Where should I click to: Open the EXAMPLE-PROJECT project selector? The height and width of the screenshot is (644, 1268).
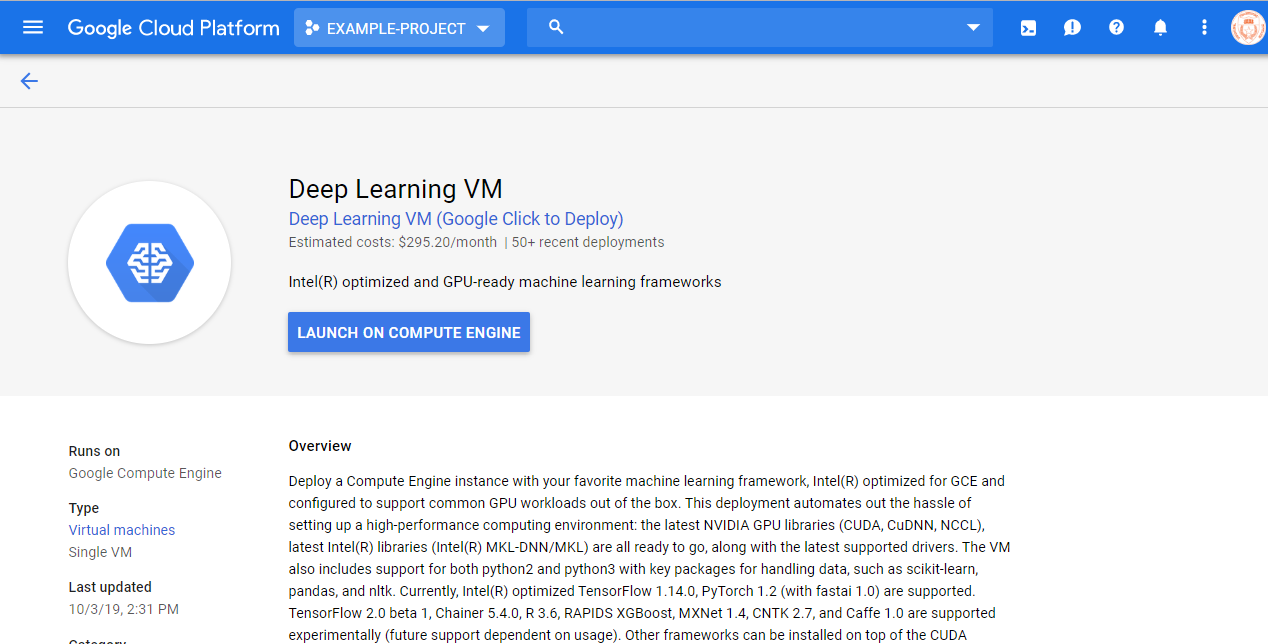click(x=399, y=28)
